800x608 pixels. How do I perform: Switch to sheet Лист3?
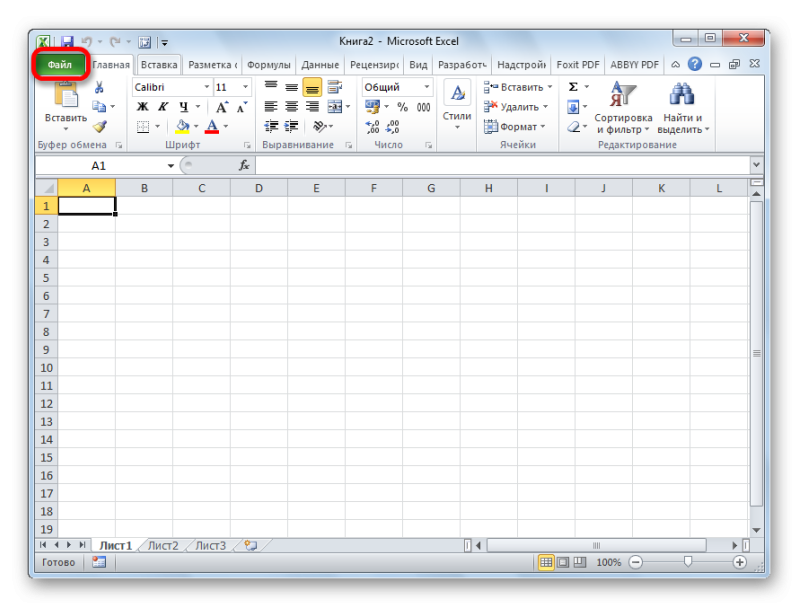(211, 545)
